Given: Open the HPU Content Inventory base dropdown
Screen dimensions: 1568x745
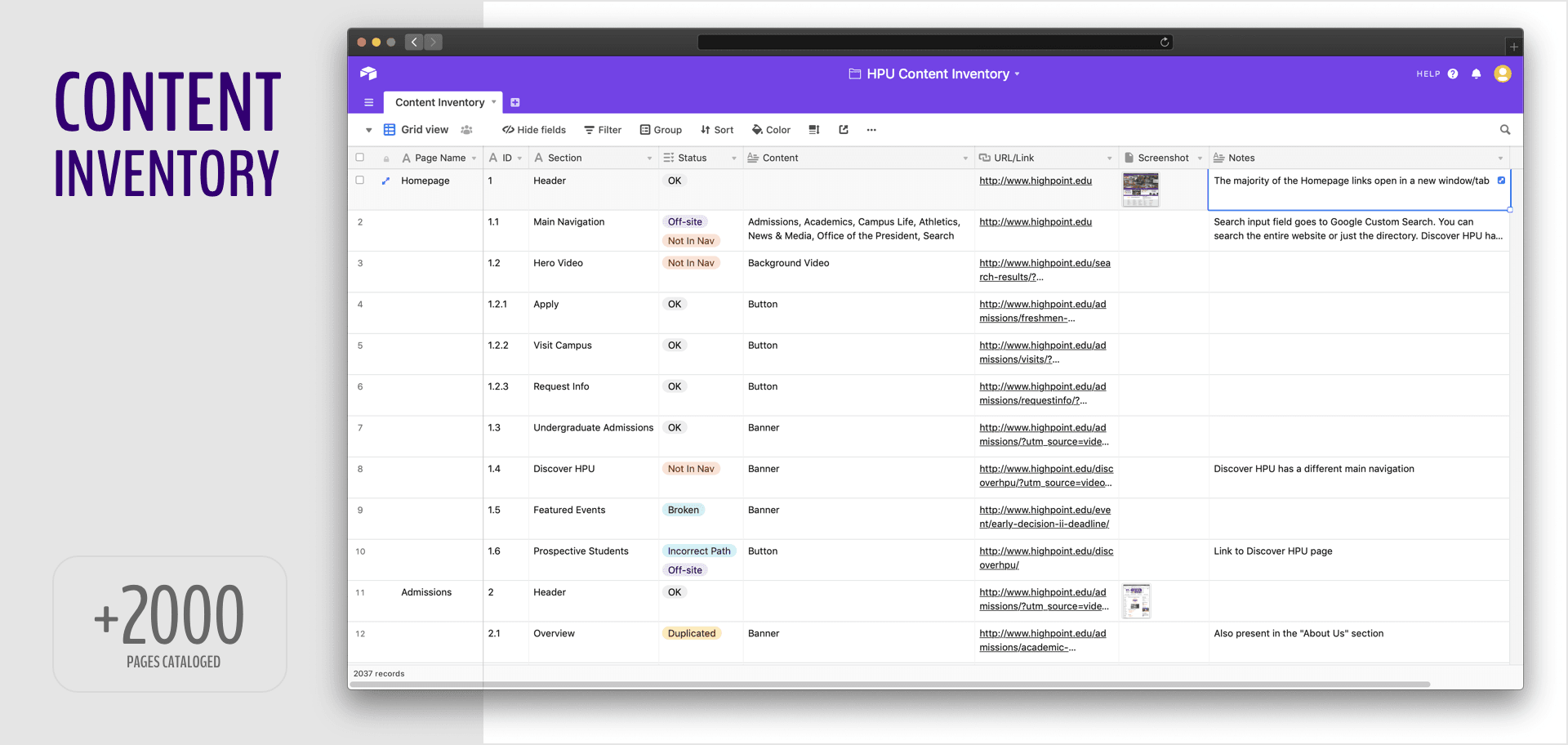Looking at the screenshot, I should click(x=934, y=74).
